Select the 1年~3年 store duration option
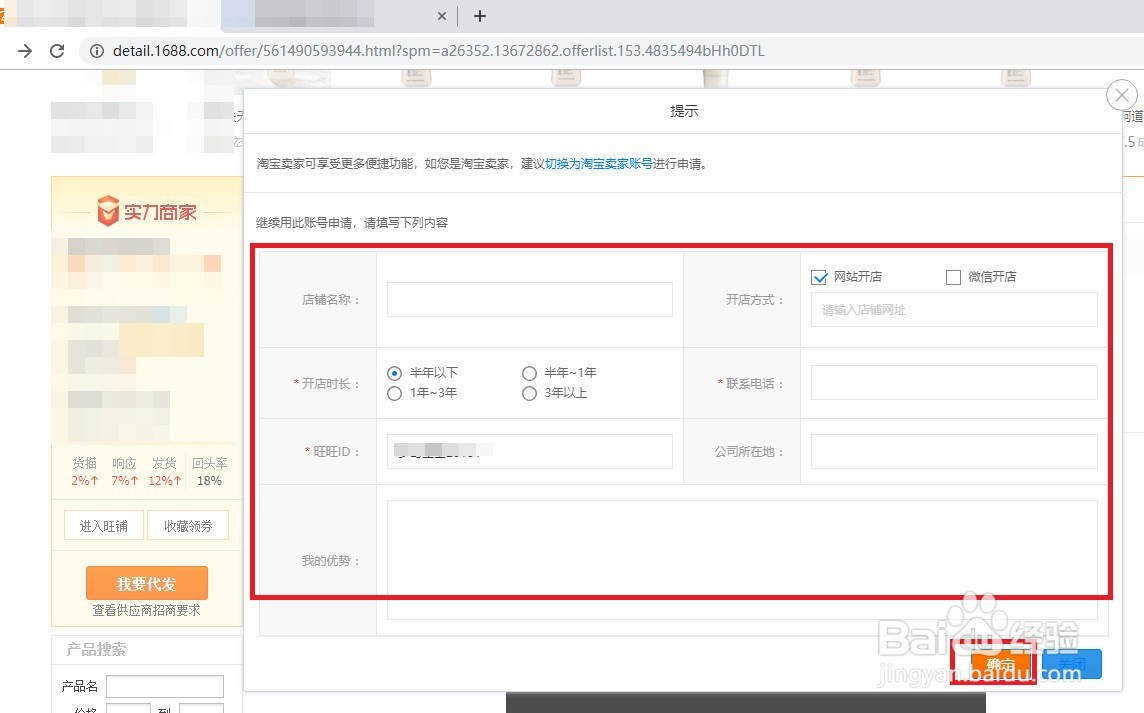Image resolution: width=1144 pixels, height=713 pixels. (x=394, y=394)
